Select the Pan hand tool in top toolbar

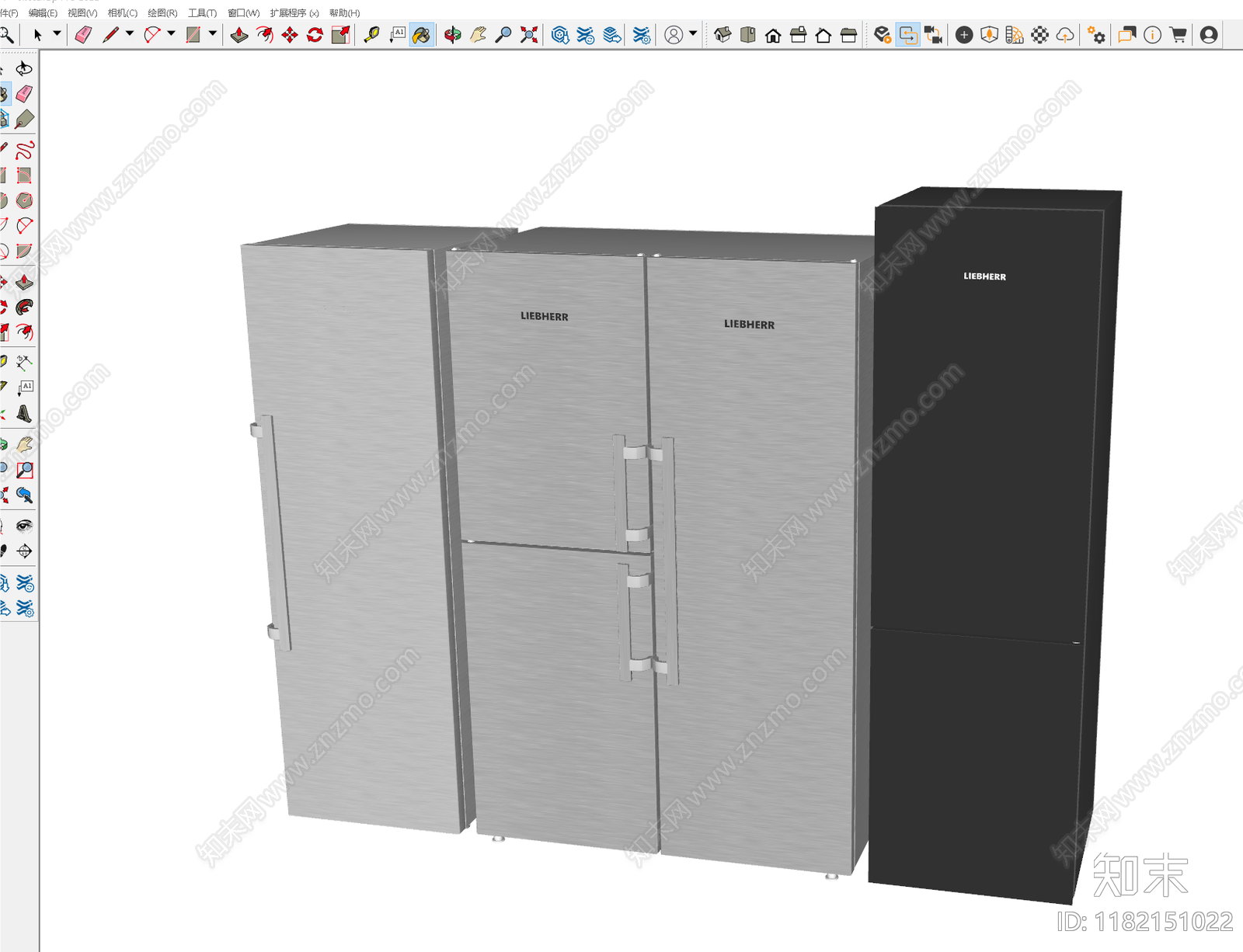click(479, 35)
